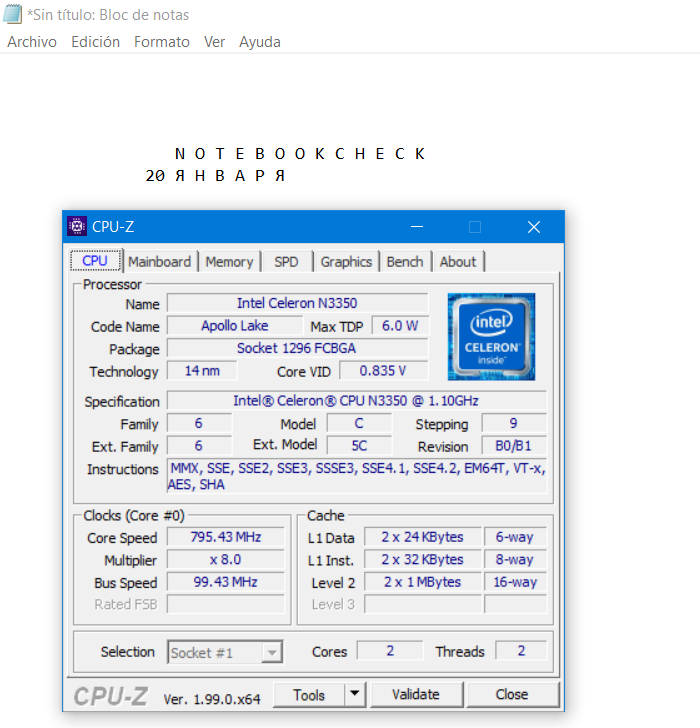
Task: Switch to the Memory tab
Action: [x=229, y=261]
